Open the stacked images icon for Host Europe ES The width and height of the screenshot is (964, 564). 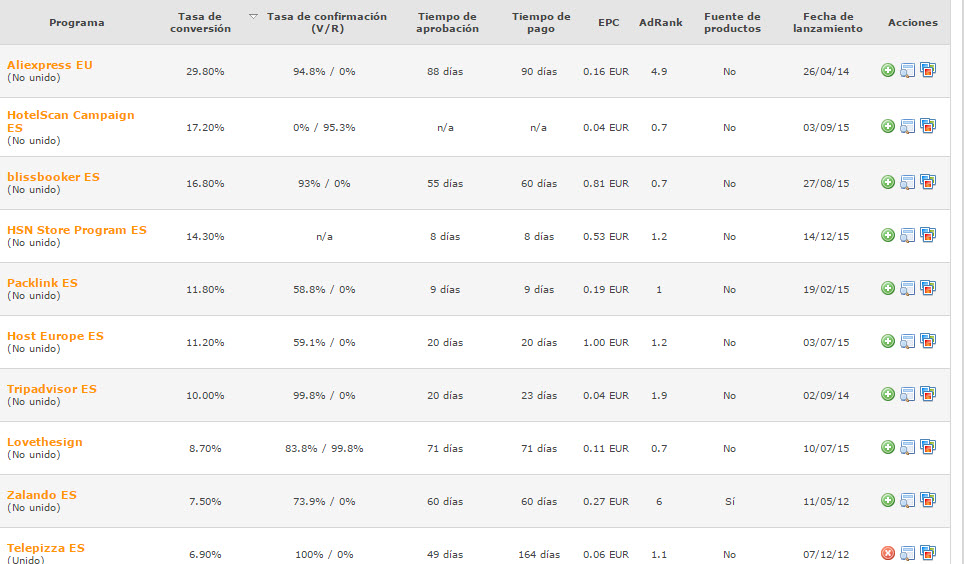pyautogui.click(x=928, y=340)
